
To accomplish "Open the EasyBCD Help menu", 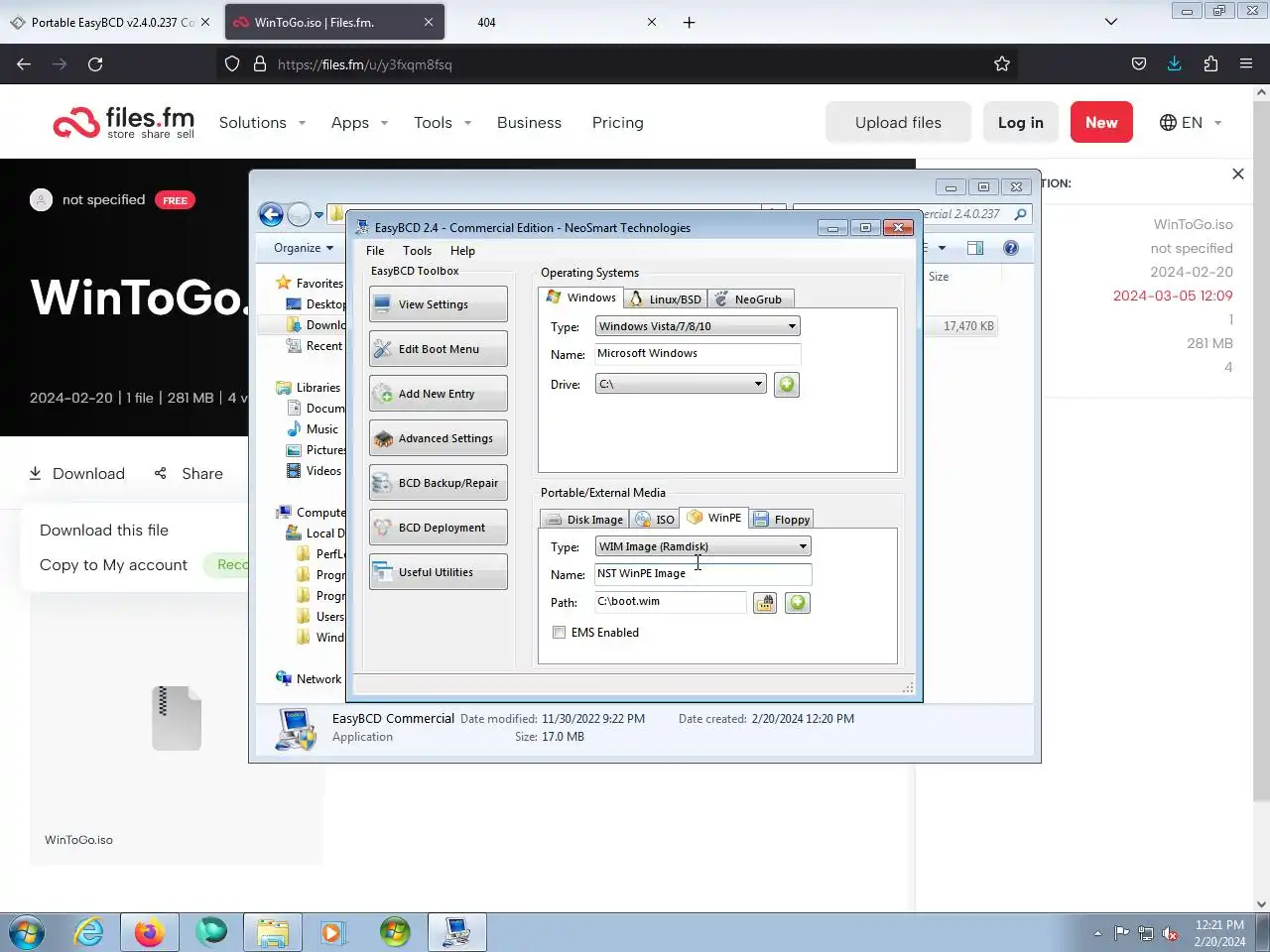I will click(x=462, y=251).
